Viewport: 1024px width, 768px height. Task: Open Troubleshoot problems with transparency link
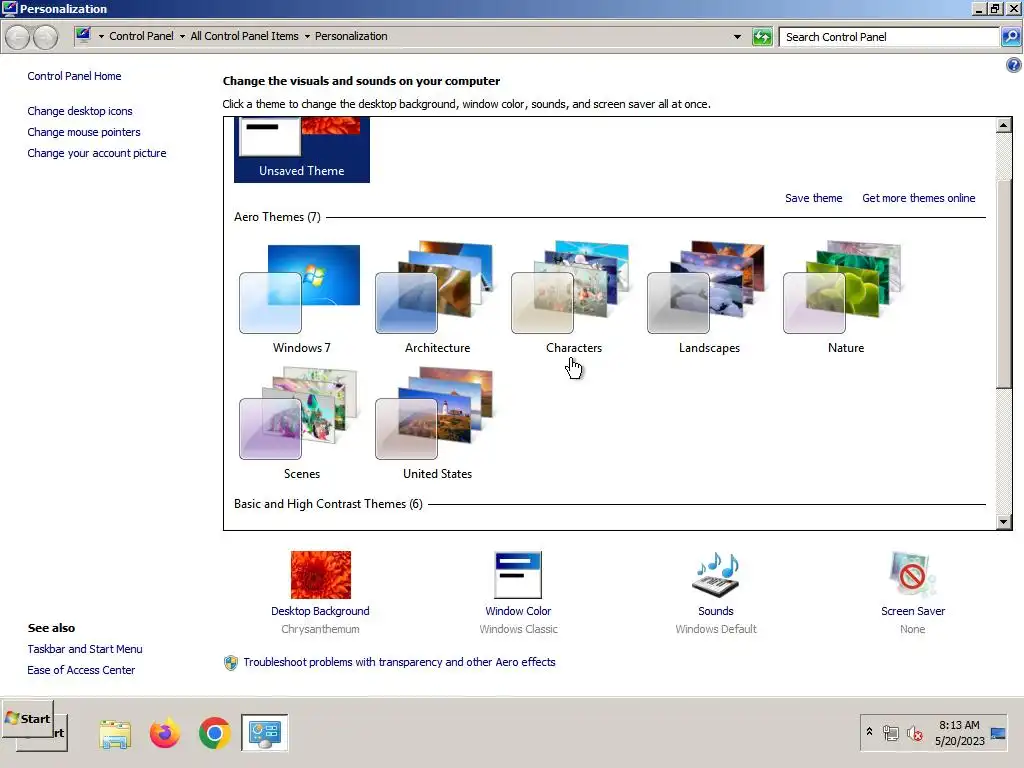pyautogui.click(x=399, y=662)
